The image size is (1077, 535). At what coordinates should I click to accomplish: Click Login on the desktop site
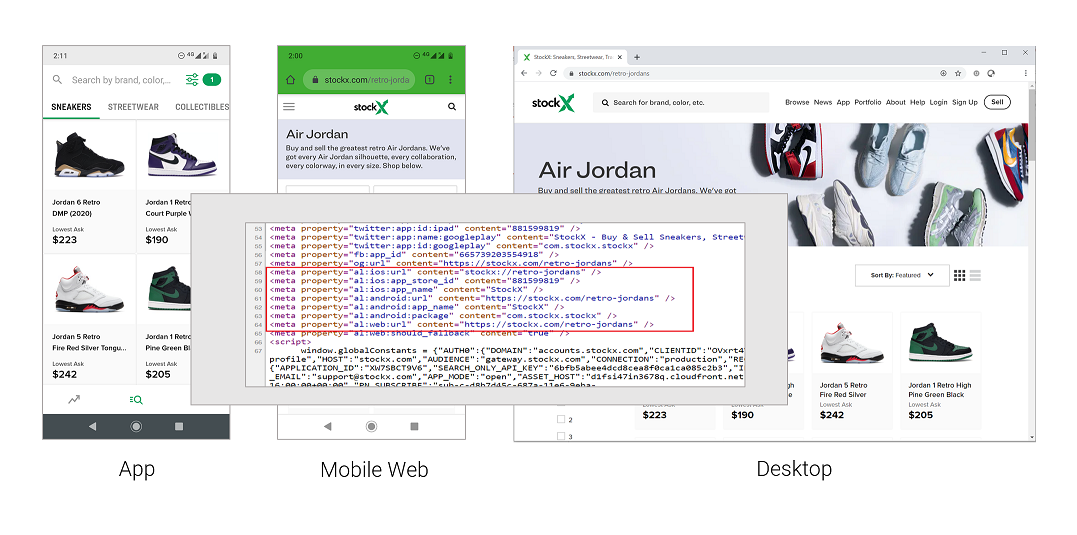coord(938,102)
